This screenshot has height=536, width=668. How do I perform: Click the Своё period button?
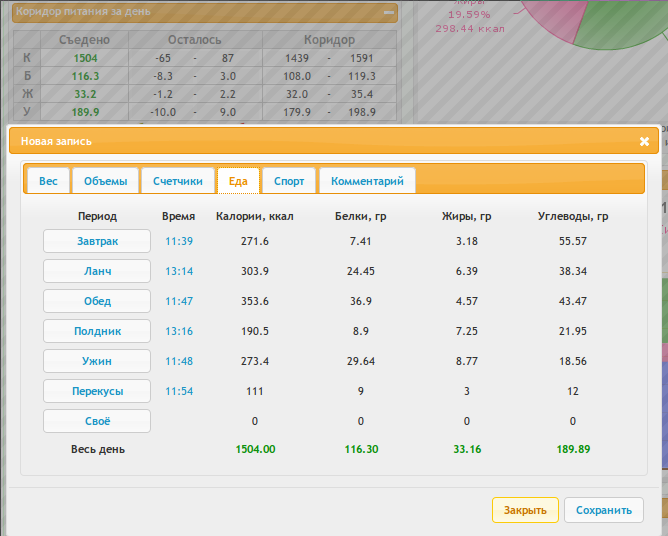coord(97,421)
